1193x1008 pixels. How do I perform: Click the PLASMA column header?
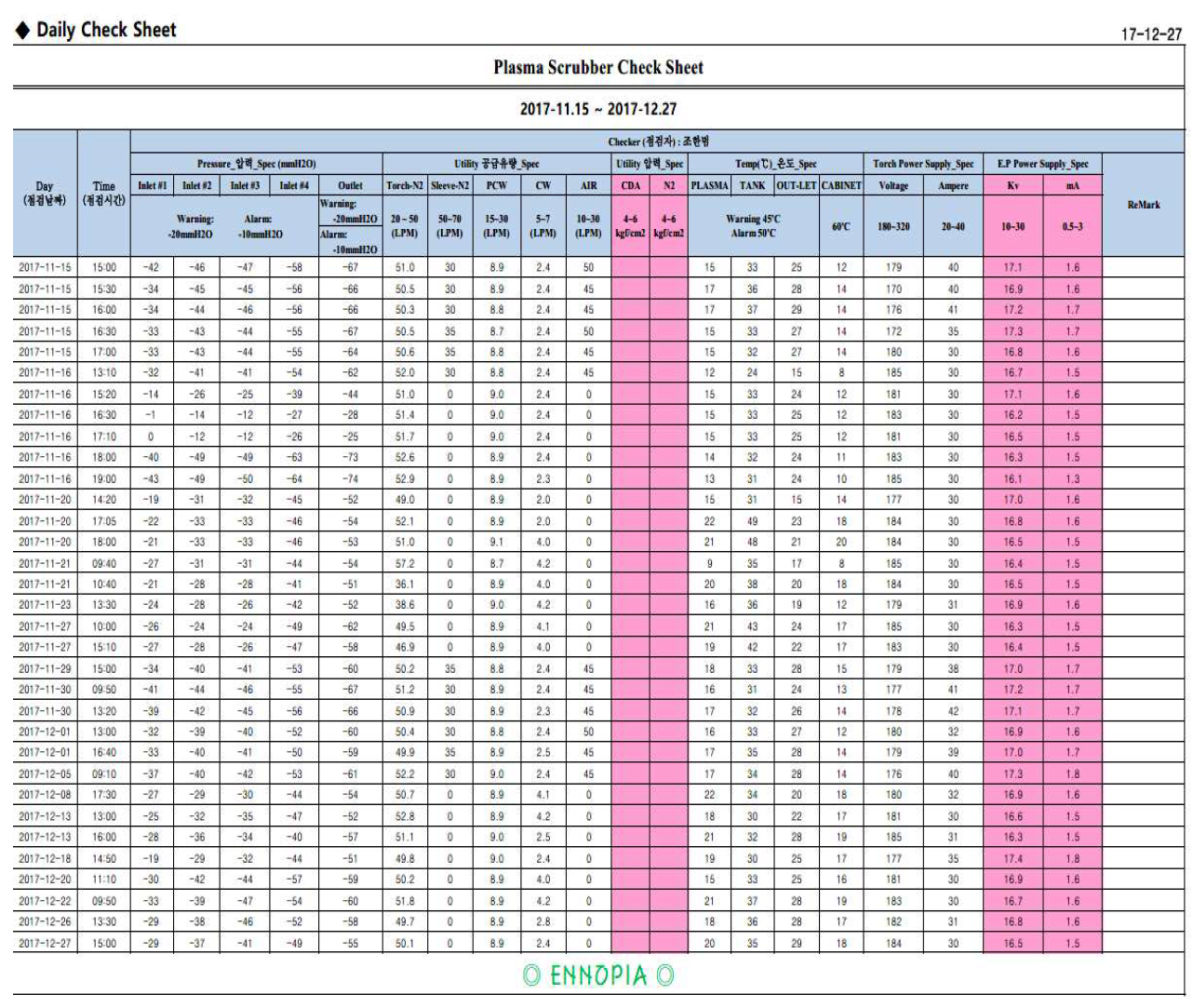tap(709, 185)
